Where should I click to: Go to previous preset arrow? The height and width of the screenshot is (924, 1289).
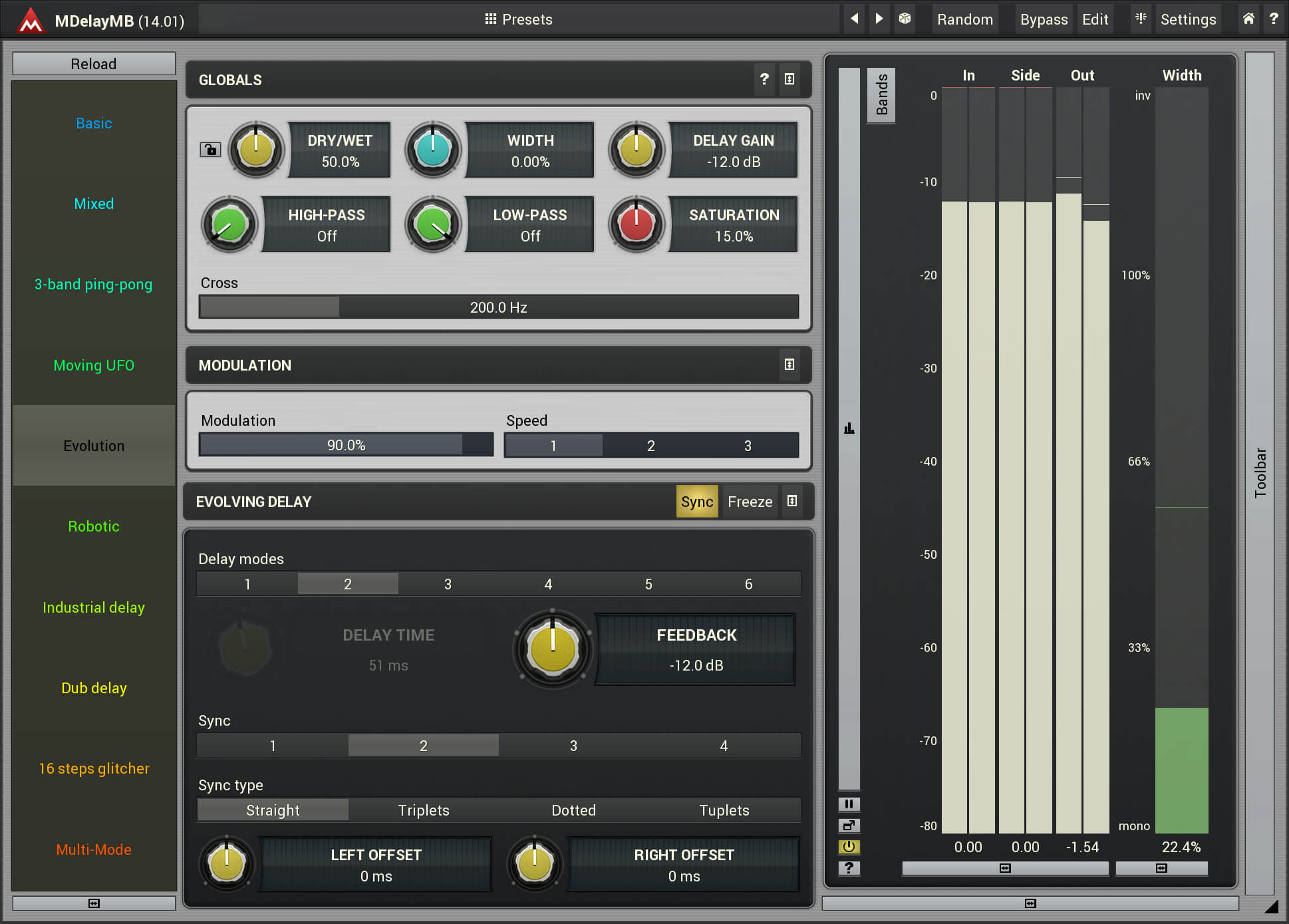[x=855, y=19]
